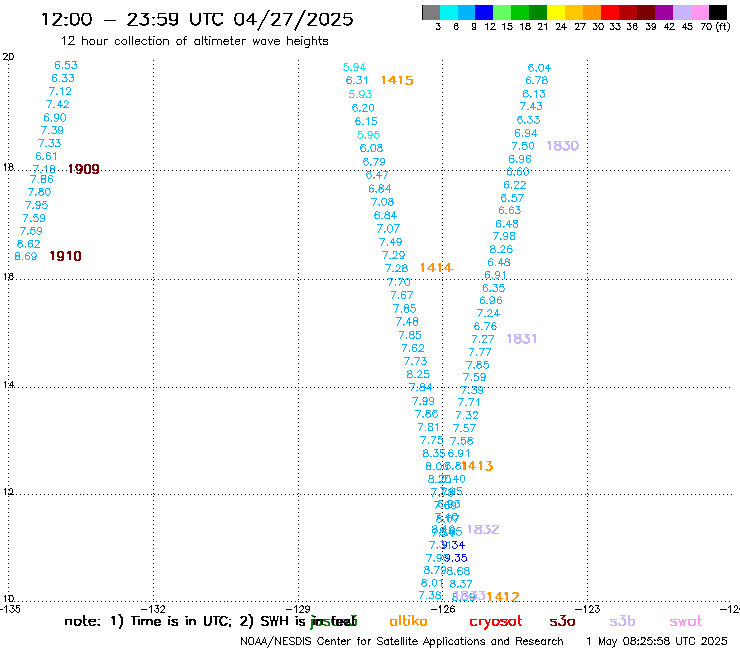Click the subtitle '12 hour collection of altimeter wave heights'
740x650 pixels.
(194, 41)
